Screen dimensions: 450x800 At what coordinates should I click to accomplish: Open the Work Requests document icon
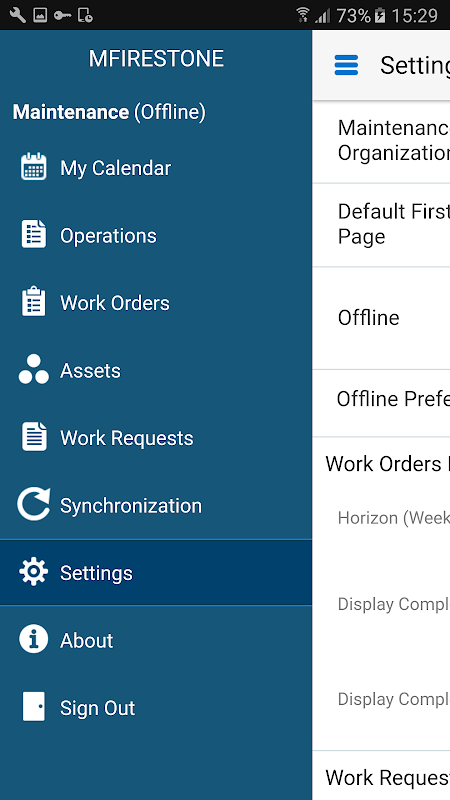(34, 437)
